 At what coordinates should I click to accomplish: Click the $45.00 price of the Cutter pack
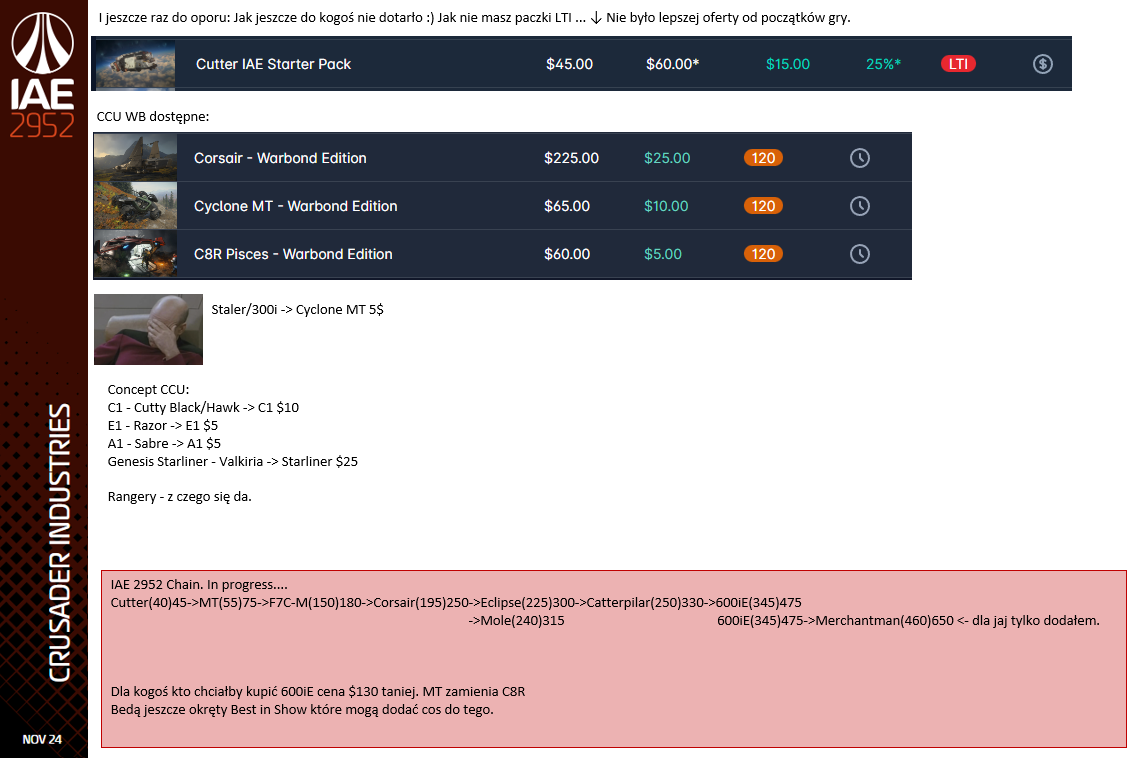569,64
